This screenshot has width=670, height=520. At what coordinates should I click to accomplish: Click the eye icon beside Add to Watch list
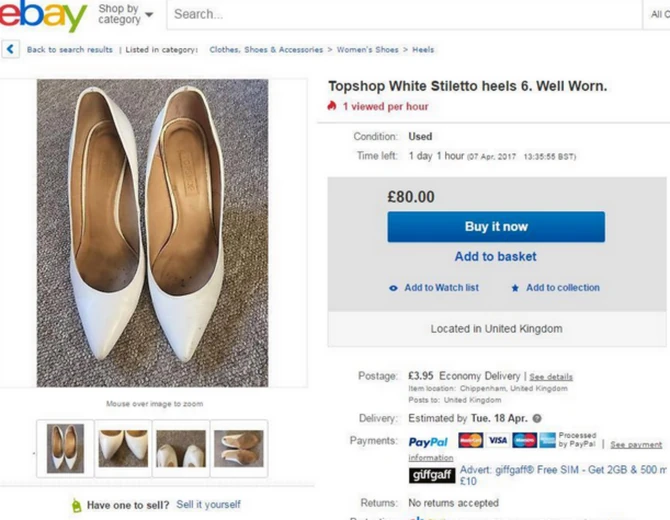tap(393, 288)
